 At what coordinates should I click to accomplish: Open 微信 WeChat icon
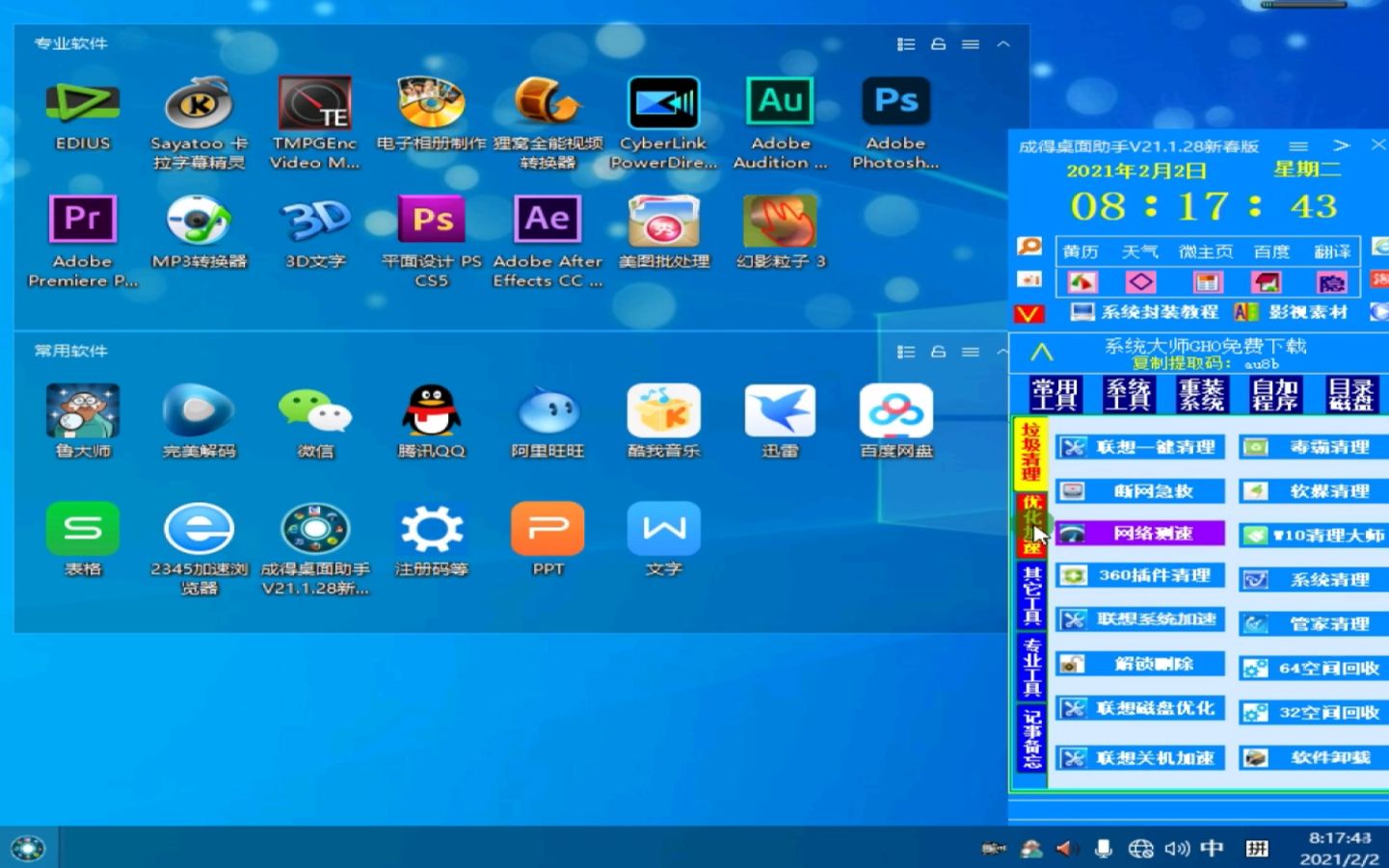[314, 410]
